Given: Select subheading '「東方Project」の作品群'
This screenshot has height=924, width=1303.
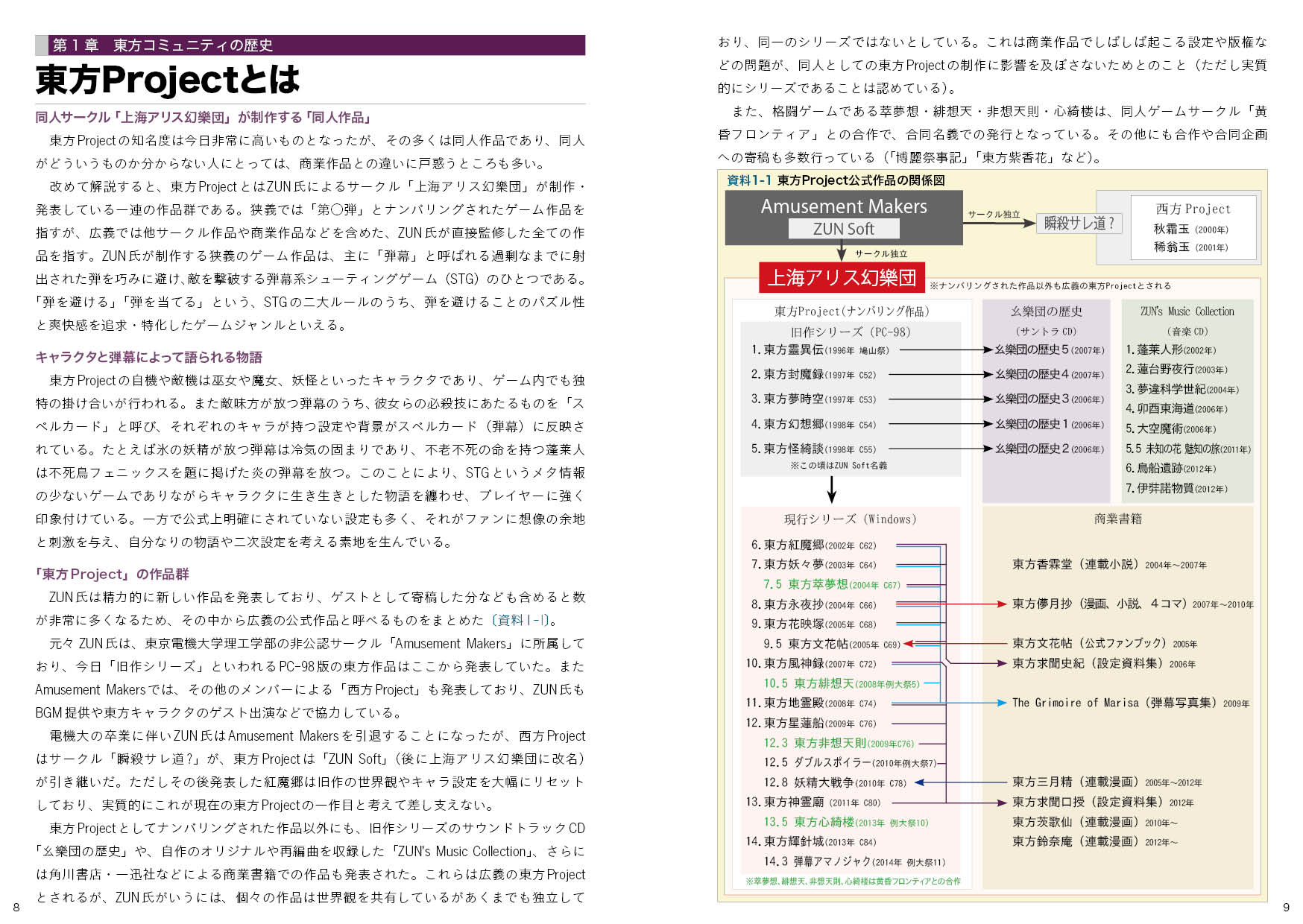Looking at the screenshot, I should click(x=113, y=574).
